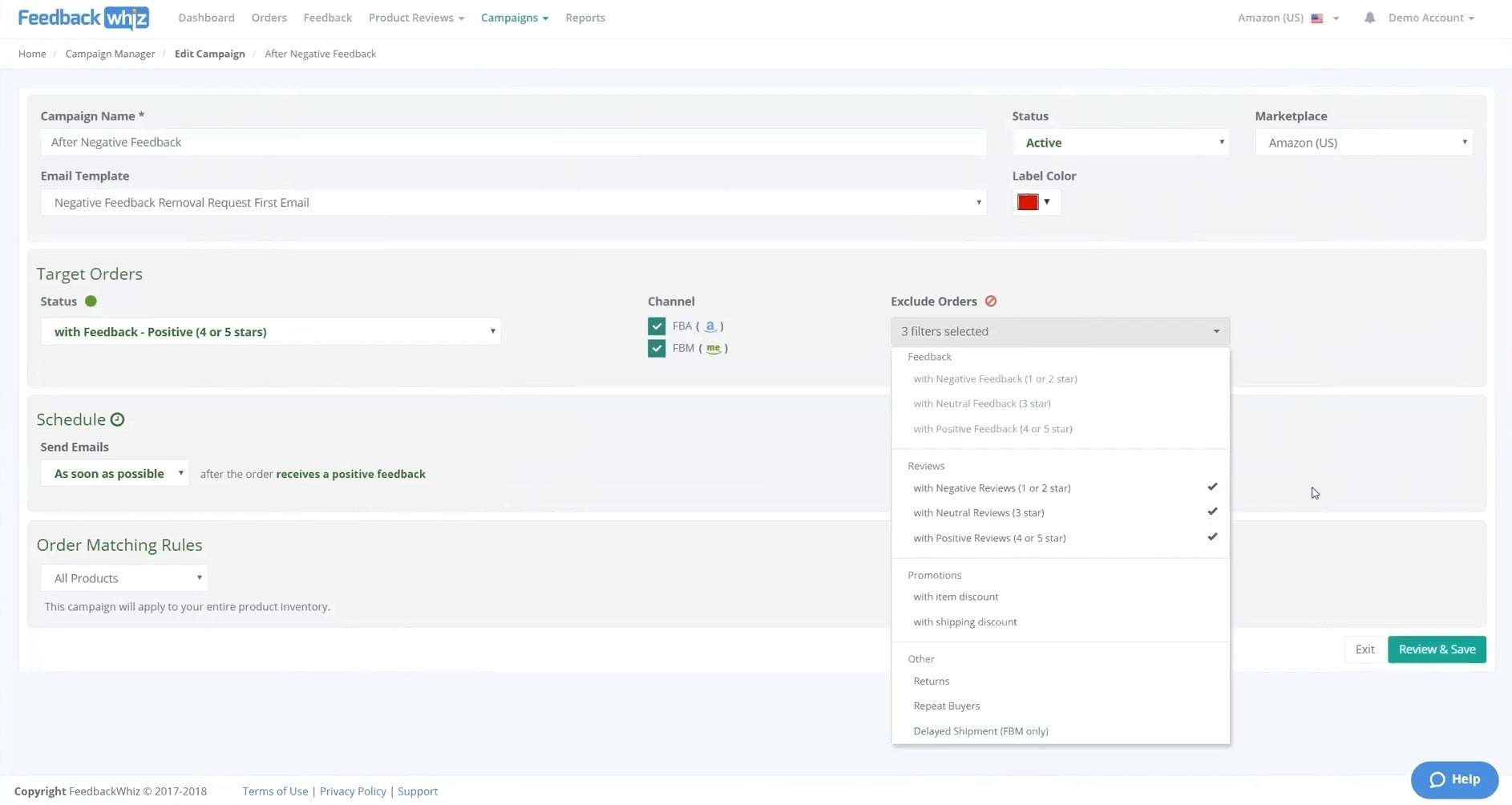
Task: Click the Campaign Name input field
Action: pyautogui.click(x=513, y=143)
